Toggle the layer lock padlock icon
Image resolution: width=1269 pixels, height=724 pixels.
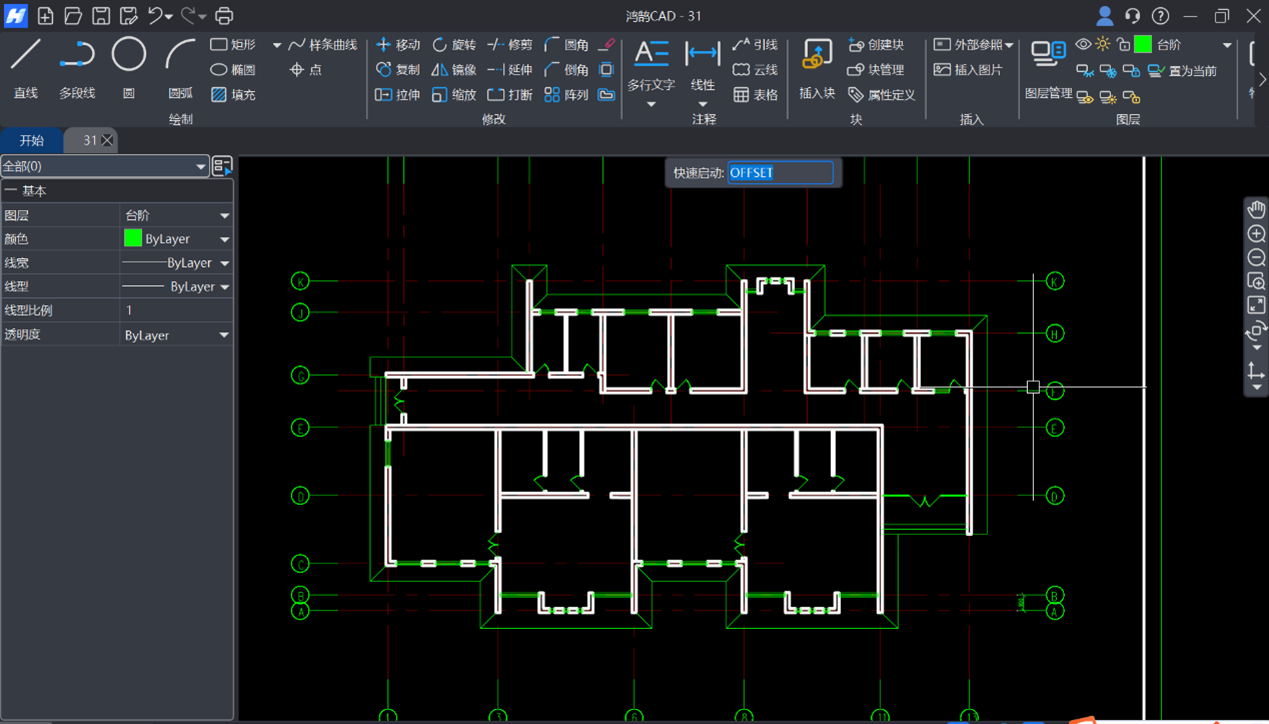click(x=1123, y=45)
